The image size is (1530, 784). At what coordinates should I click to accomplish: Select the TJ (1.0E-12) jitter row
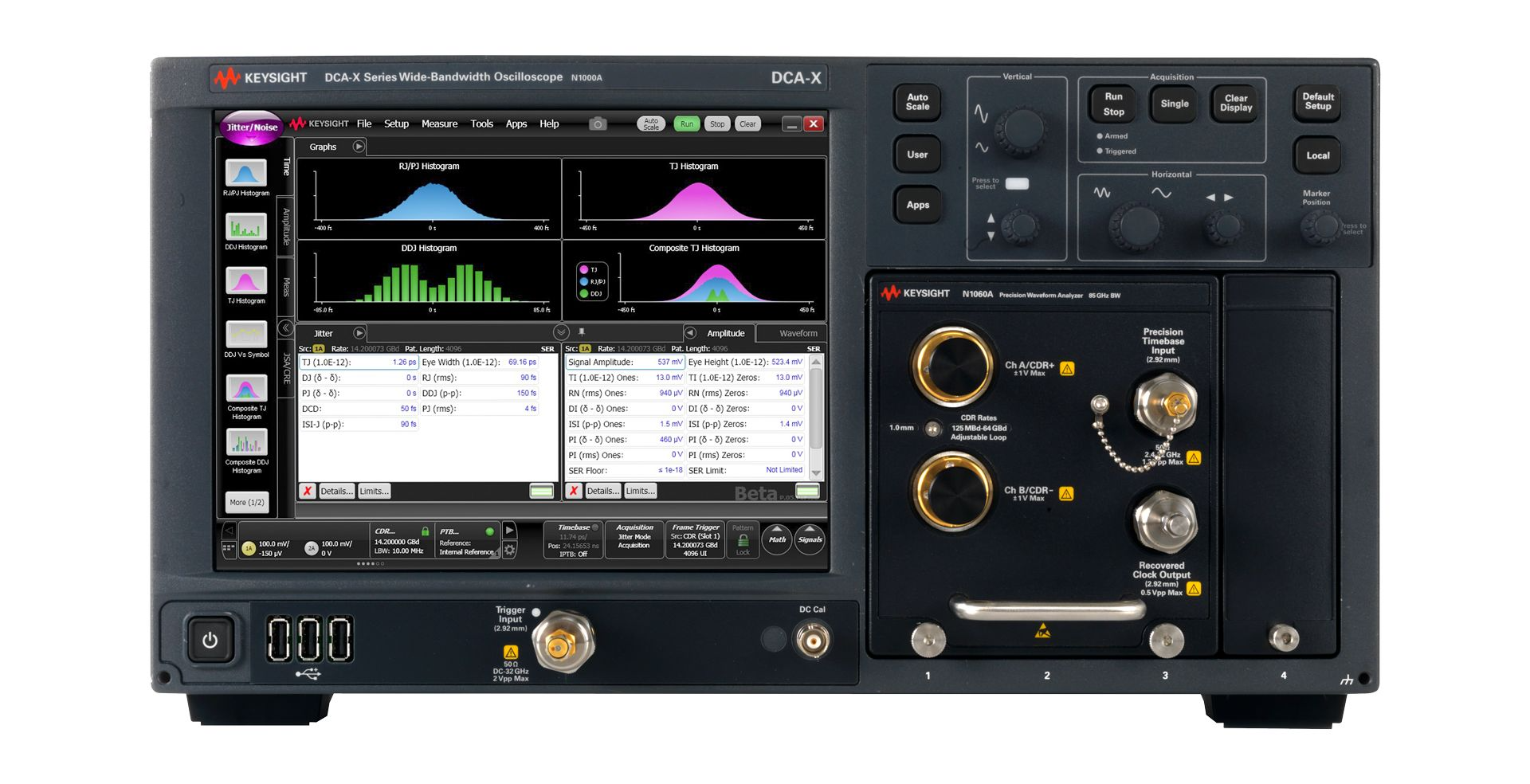(x=359, y=362)
